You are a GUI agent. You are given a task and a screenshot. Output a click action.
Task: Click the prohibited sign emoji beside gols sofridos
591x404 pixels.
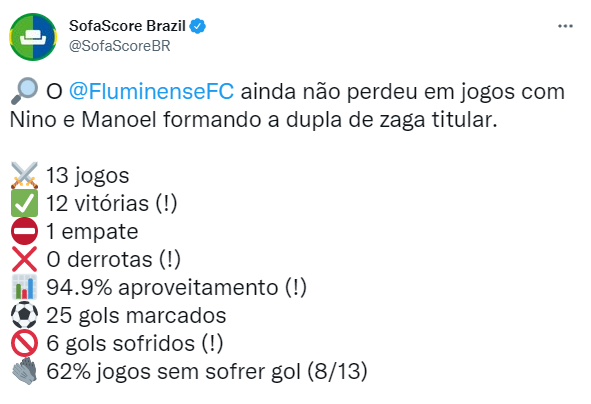(x=24, y=343)
